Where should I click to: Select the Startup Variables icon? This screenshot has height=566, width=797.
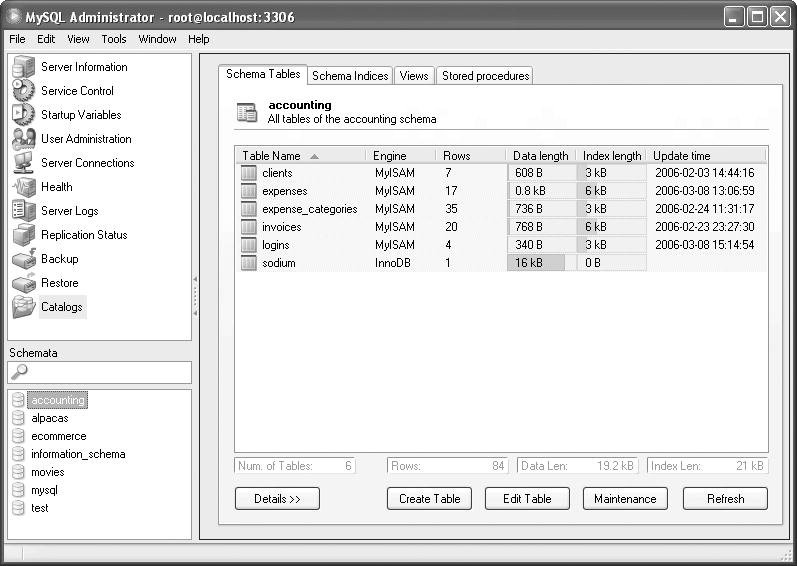23,115
